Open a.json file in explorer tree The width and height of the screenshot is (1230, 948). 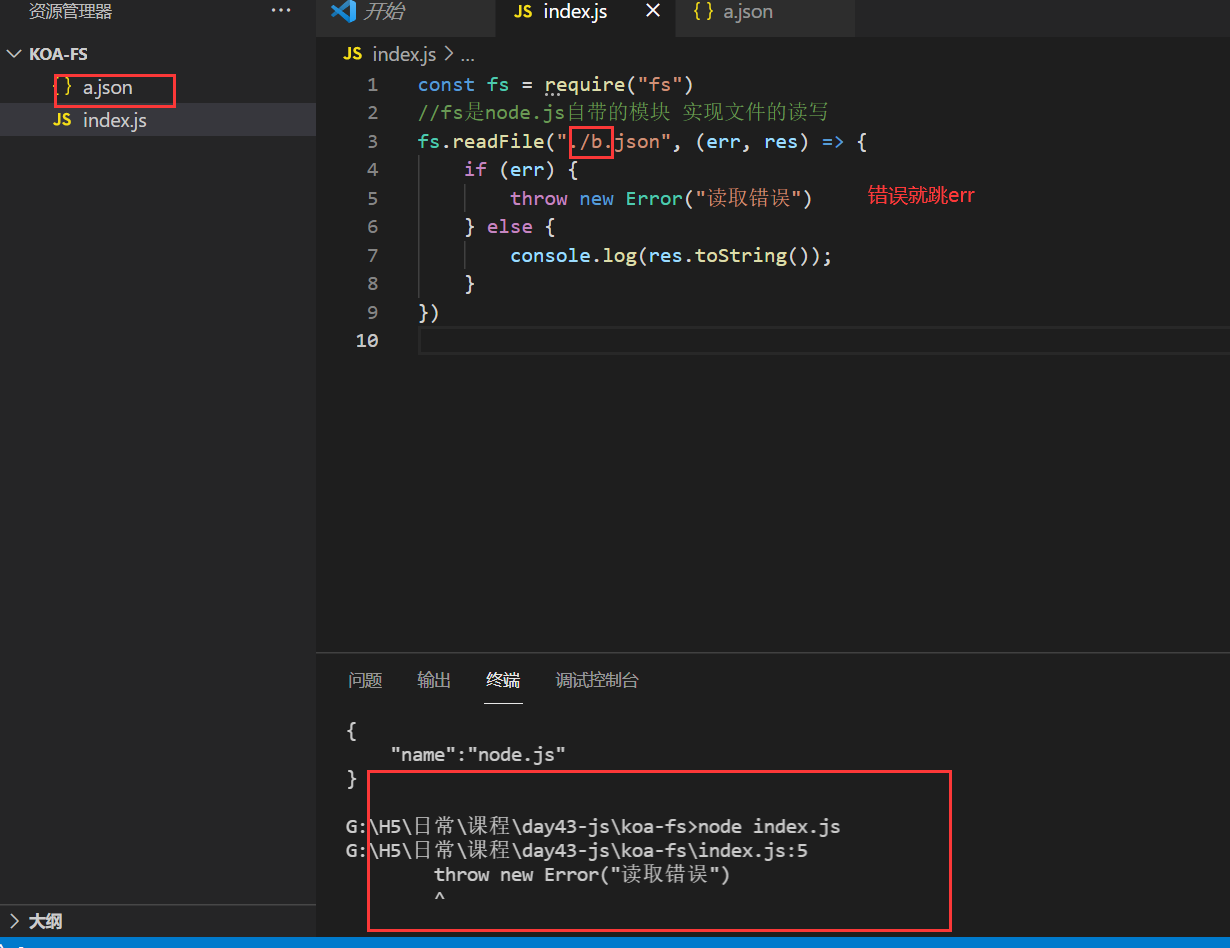pos(107,88)
